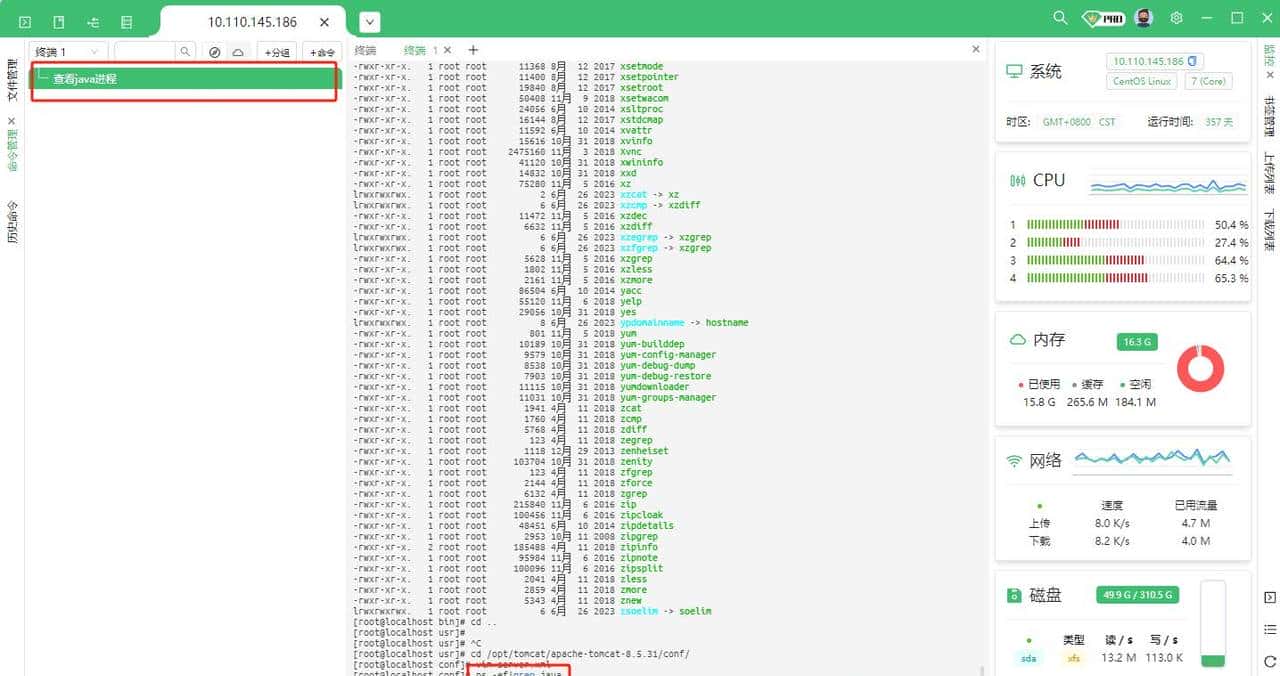Click the 357 天 uptime value

pos(1220,122)
